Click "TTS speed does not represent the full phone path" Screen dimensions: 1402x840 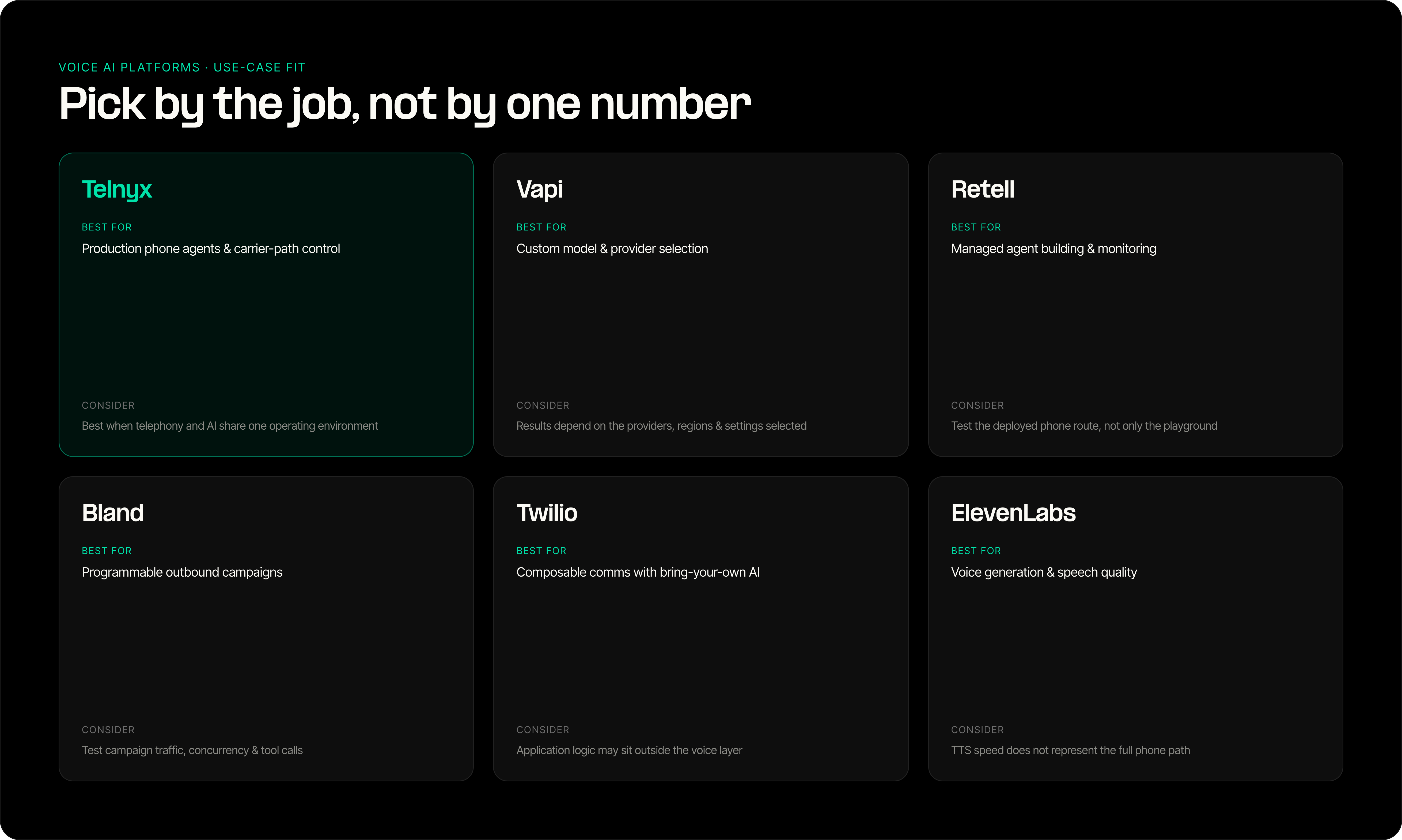1070,751
